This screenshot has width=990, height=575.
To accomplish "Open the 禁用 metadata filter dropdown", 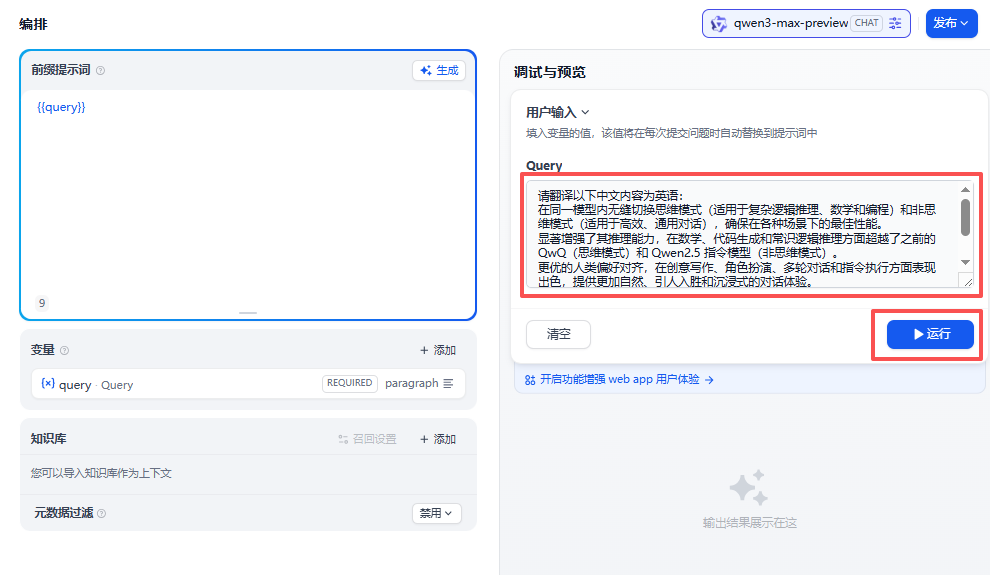I will click(437, 513).
